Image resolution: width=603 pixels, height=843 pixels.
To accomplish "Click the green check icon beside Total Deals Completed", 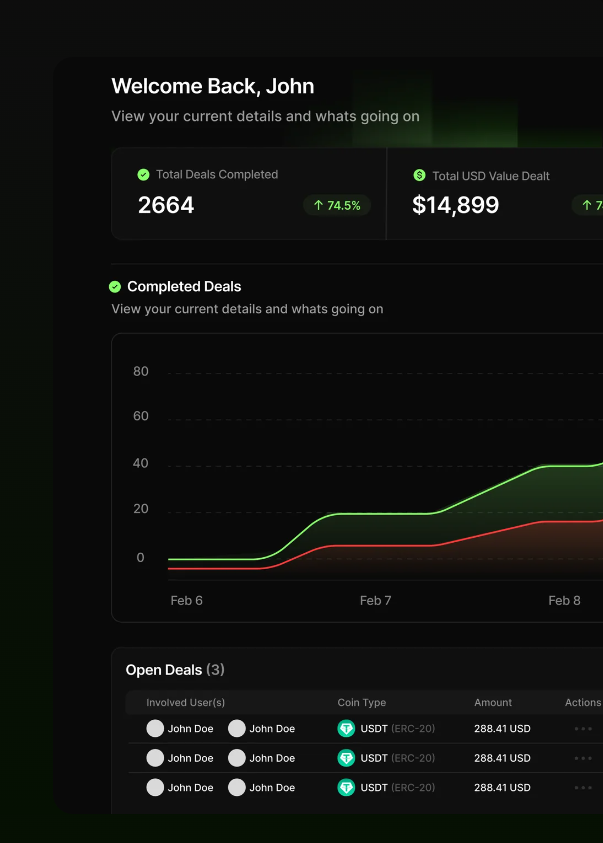I will coord(143,175).
